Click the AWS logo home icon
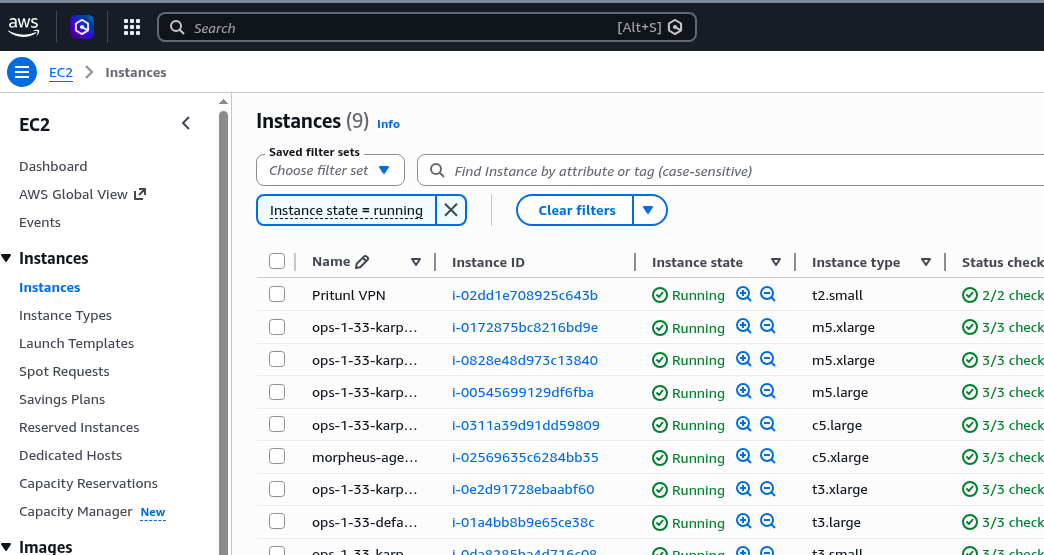1044x555 pixels. point(24,27)
